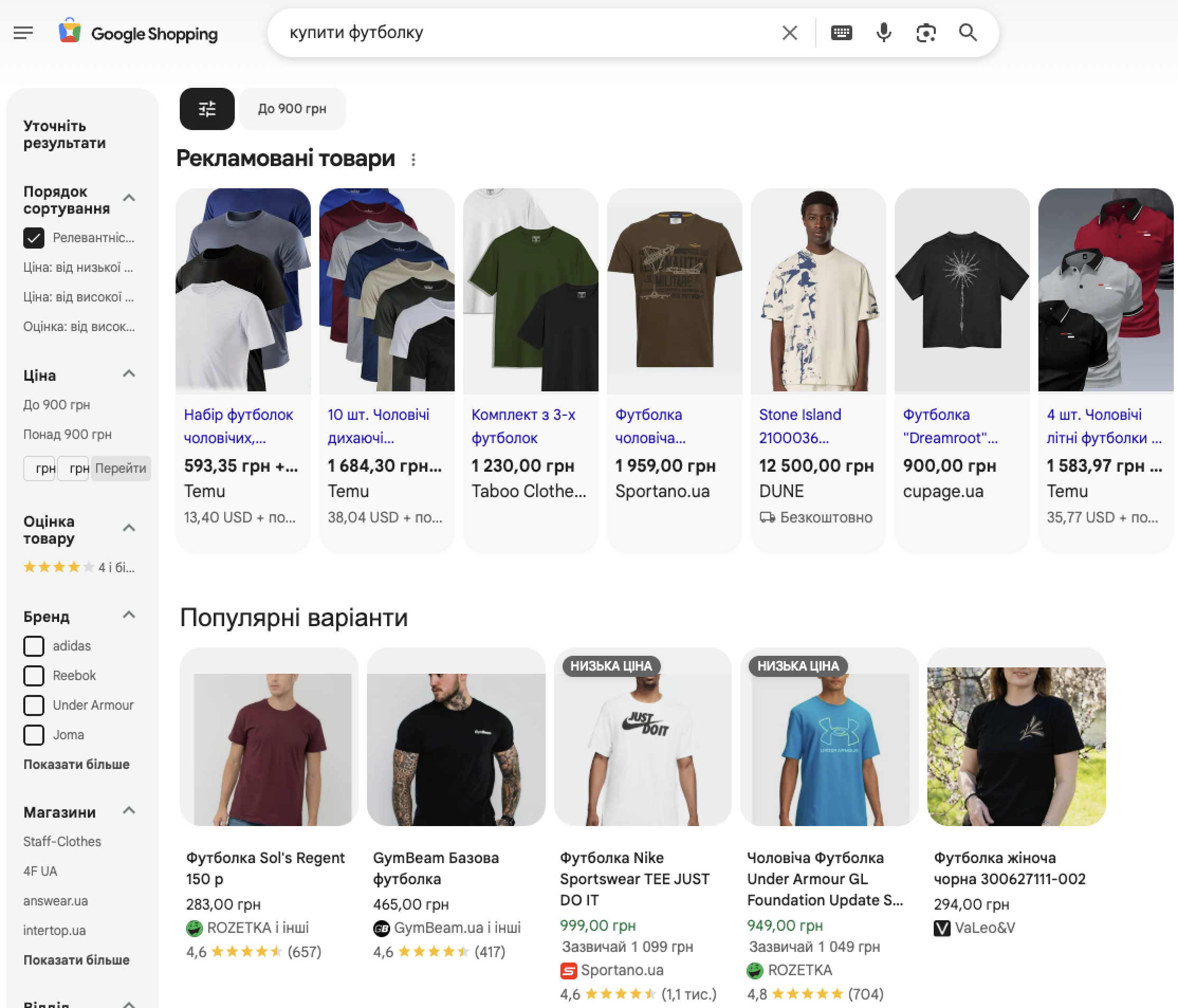Open 4 шт. Чоловічі літні футболки image
The width and height of the screenshot is (1178, 1008).
click(x=1106, y=290)
